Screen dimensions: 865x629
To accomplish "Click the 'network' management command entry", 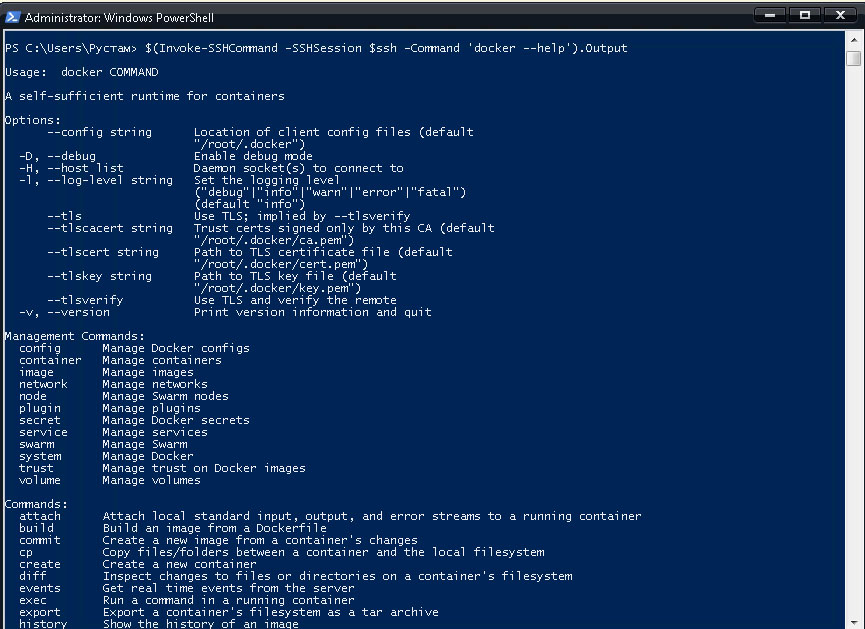I will (43, 383).
